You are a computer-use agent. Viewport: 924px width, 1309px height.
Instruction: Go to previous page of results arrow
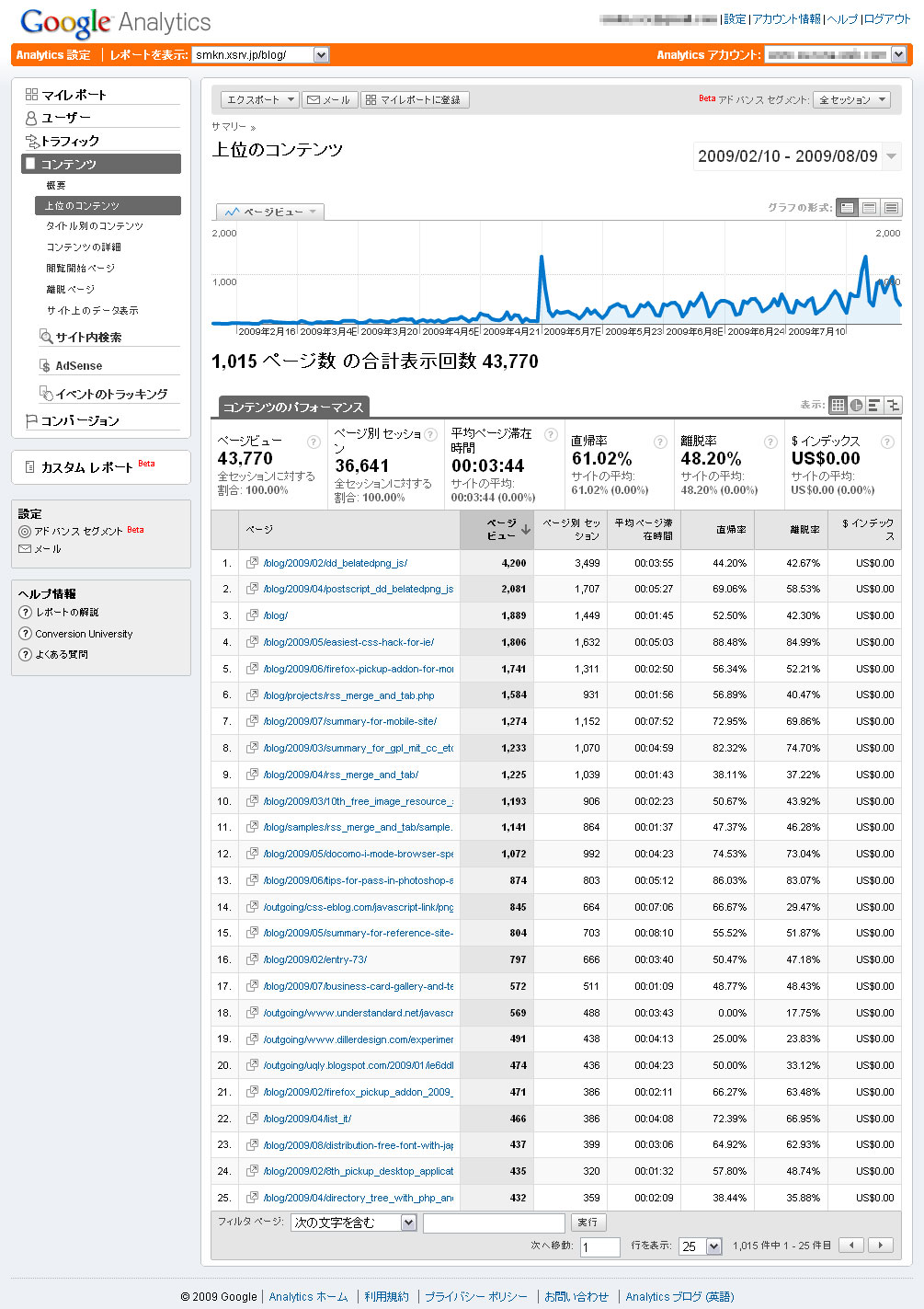(852, 1246)
